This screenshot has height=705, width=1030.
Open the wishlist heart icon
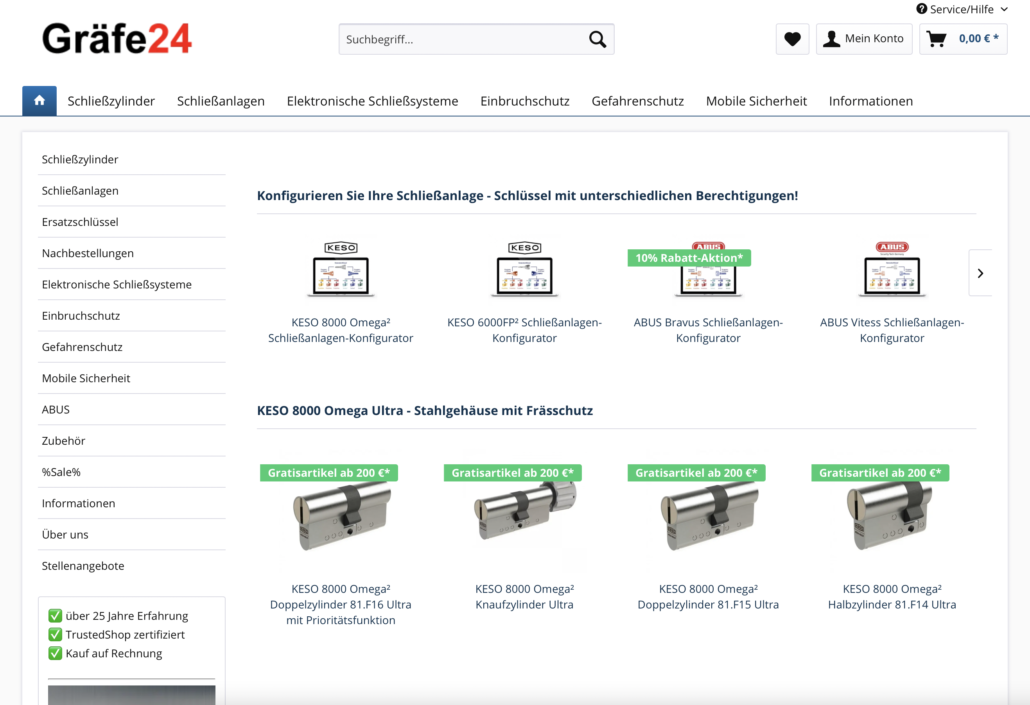click(792, 39)
